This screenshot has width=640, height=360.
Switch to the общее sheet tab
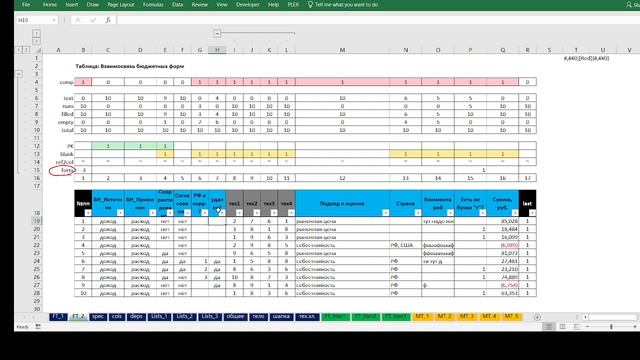pyautogui.click(x=235, y=317)
